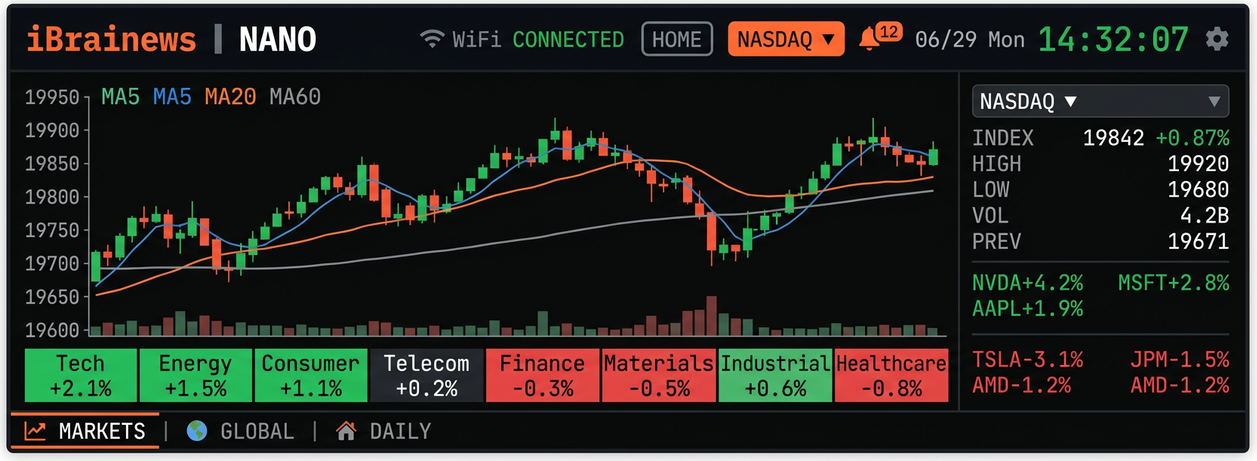The image size is (1257, 461).
Task: Expand the NASDAQ selector in side panel
Action: tap(1100, 101)
